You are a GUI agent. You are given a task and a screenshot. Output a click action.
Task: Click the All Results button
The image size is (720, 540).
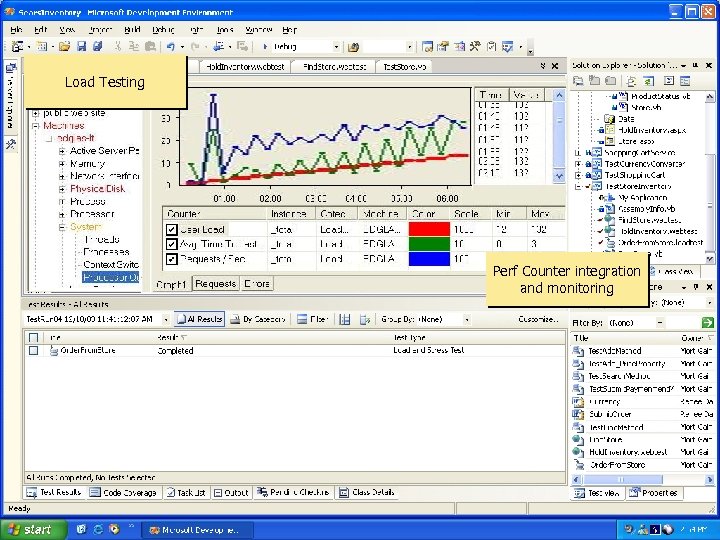tap(199, 319)
